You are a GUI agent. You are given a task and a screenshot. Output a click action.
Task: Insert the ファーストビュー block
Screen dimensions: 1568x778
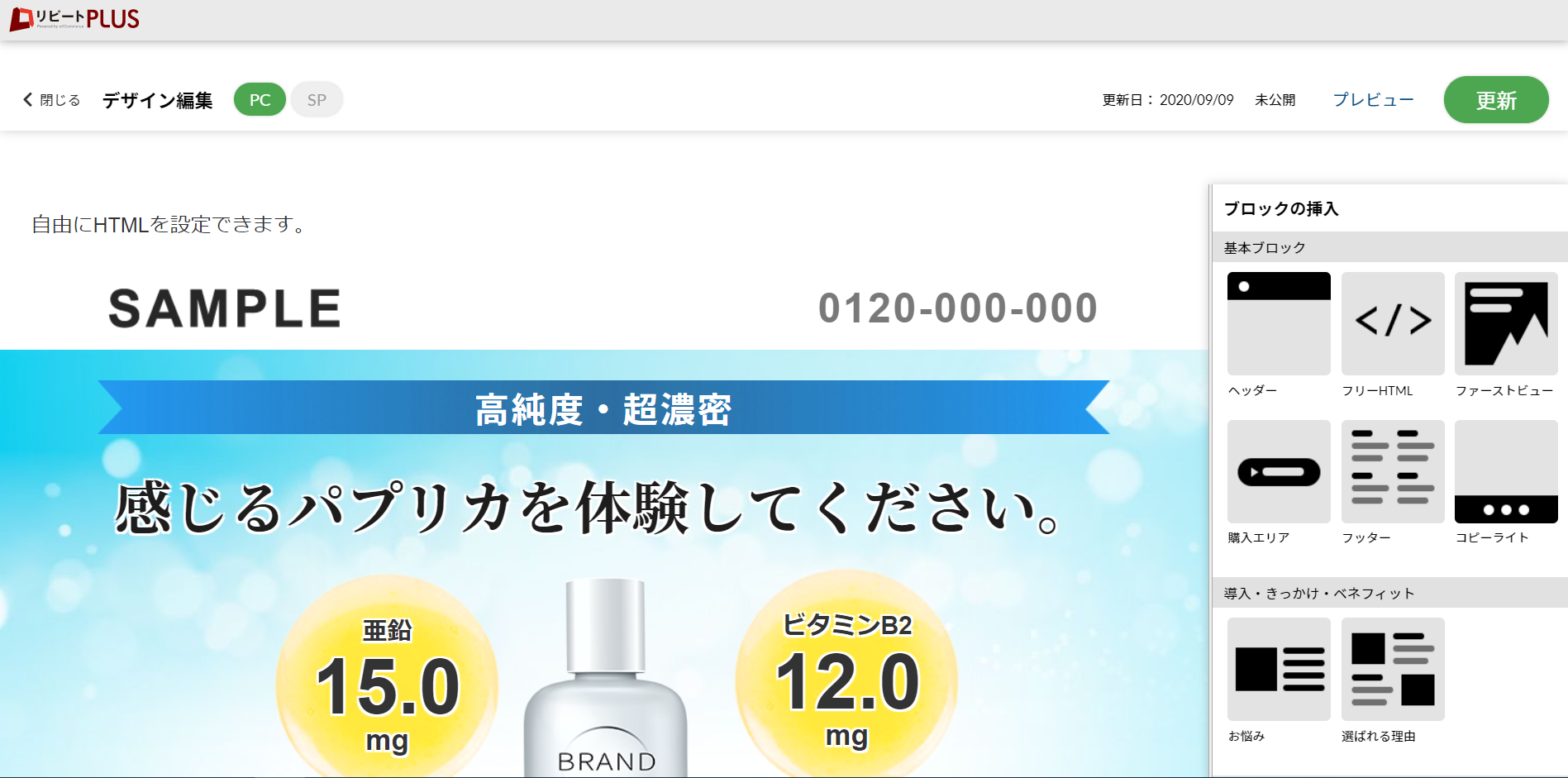tap(1506, 323)
